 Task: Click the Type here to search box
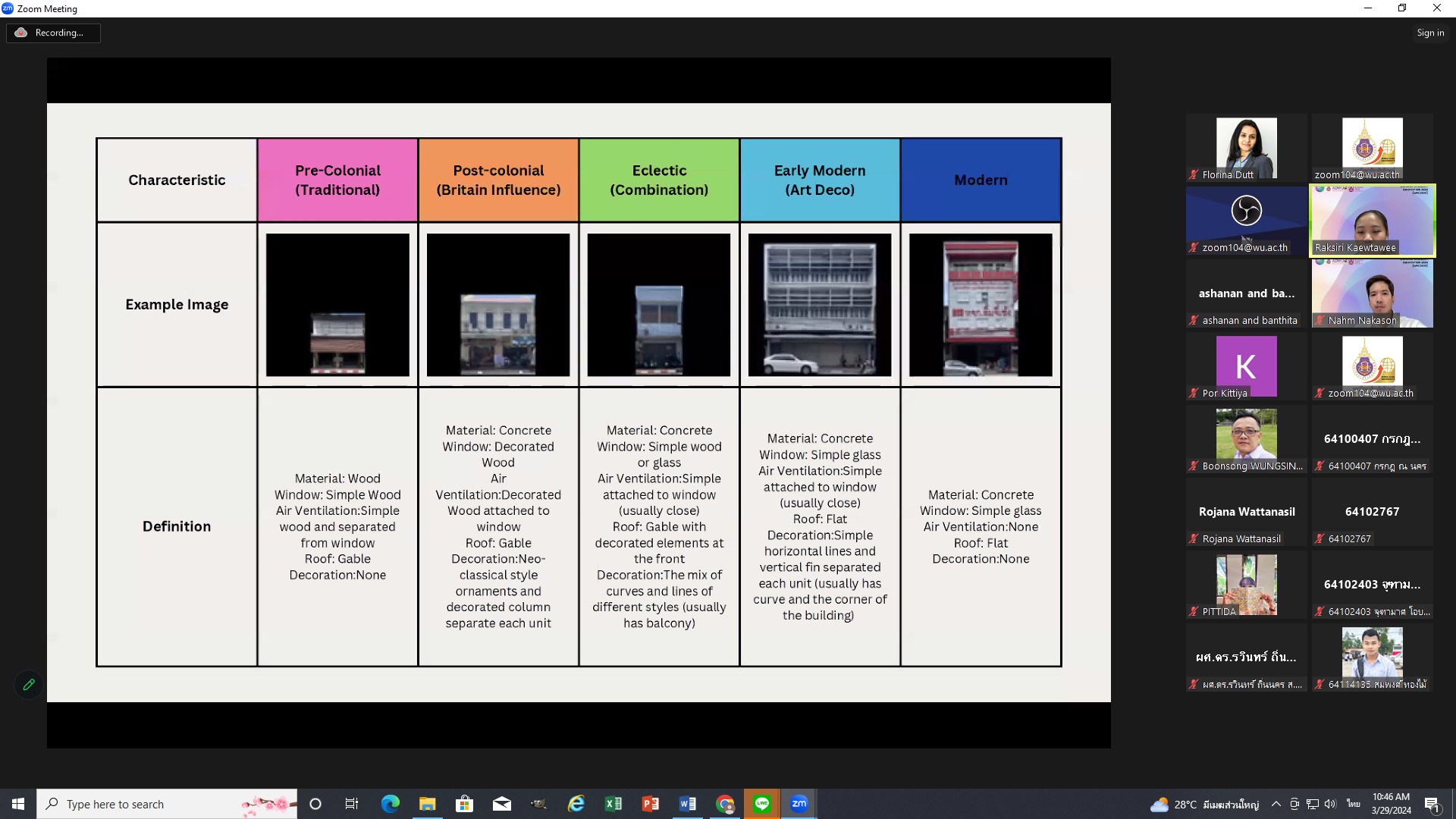point(152,804)
